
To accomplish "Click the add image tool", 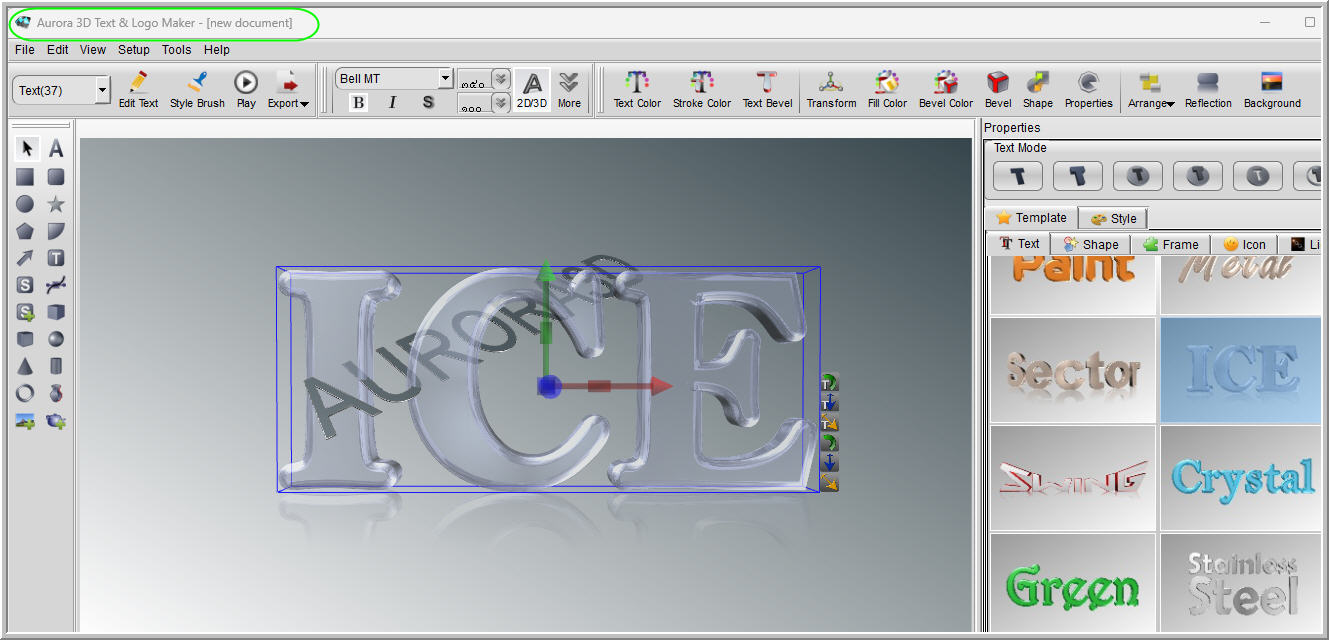I will point(26,421).
